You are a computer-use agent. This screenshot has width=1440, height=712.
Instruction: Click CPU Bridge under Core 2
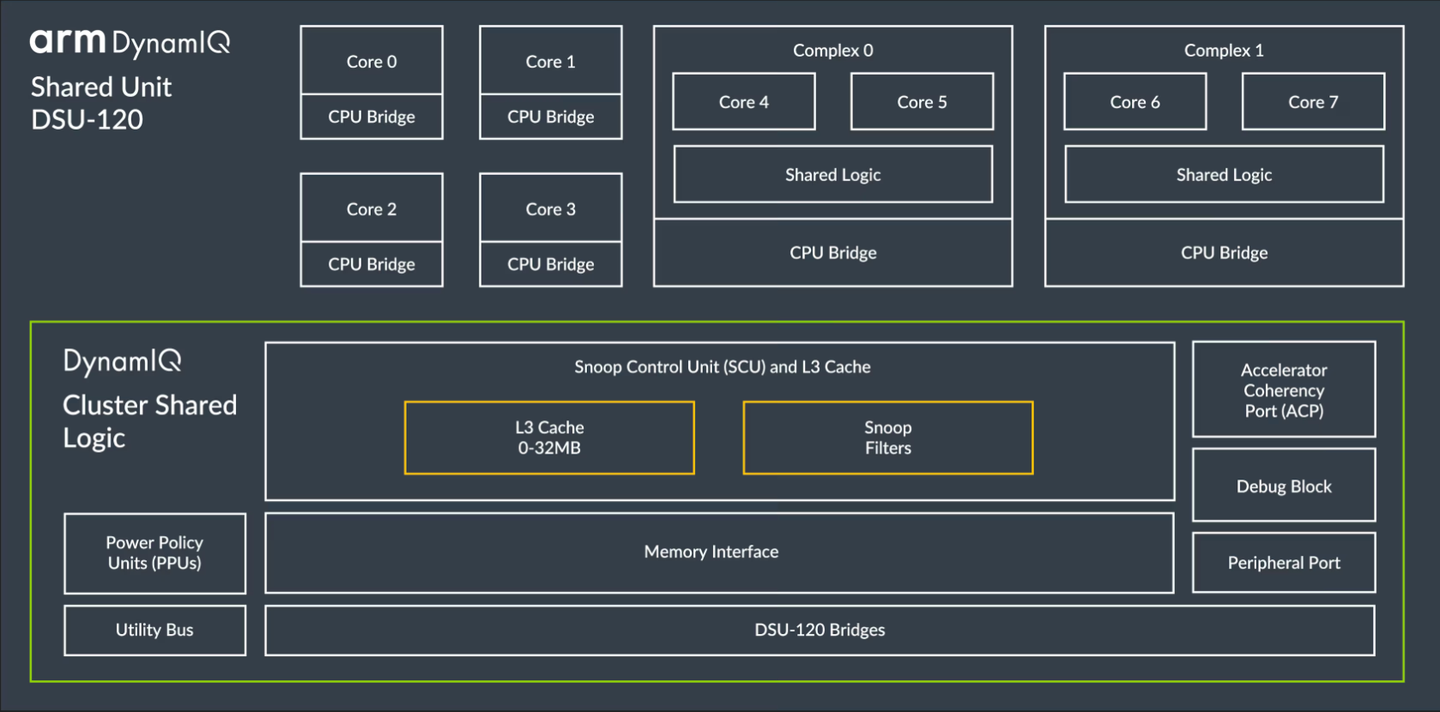pos(371,264)
